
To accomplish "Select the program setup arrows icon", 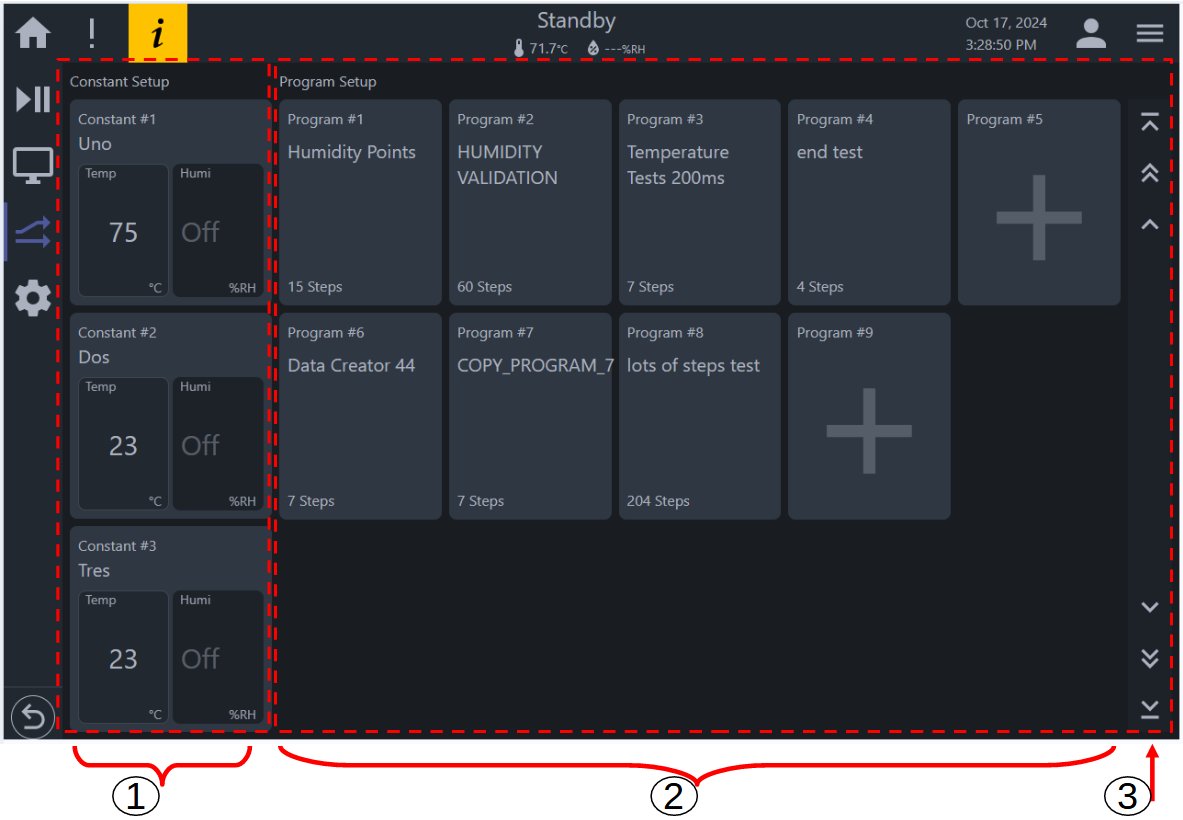I will (x=33, y=232).
